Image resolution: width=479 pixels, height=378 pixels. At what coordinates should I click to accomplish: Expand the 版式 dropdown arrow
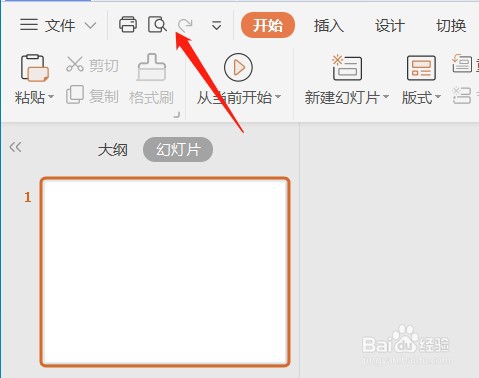click(438, 97)
